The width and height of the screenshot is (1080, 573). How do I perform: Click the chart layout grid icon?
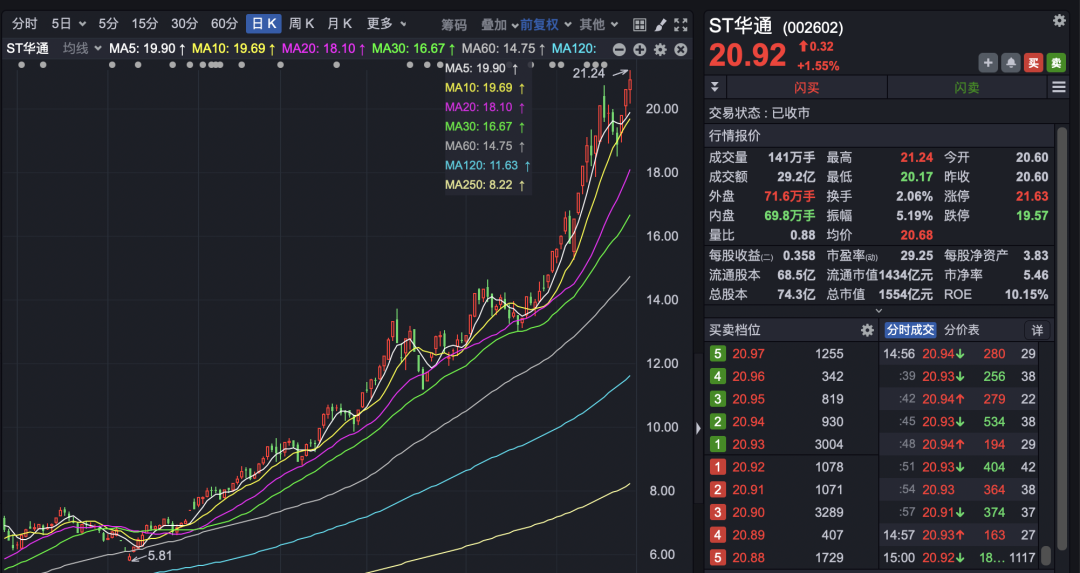pos(640,24)
